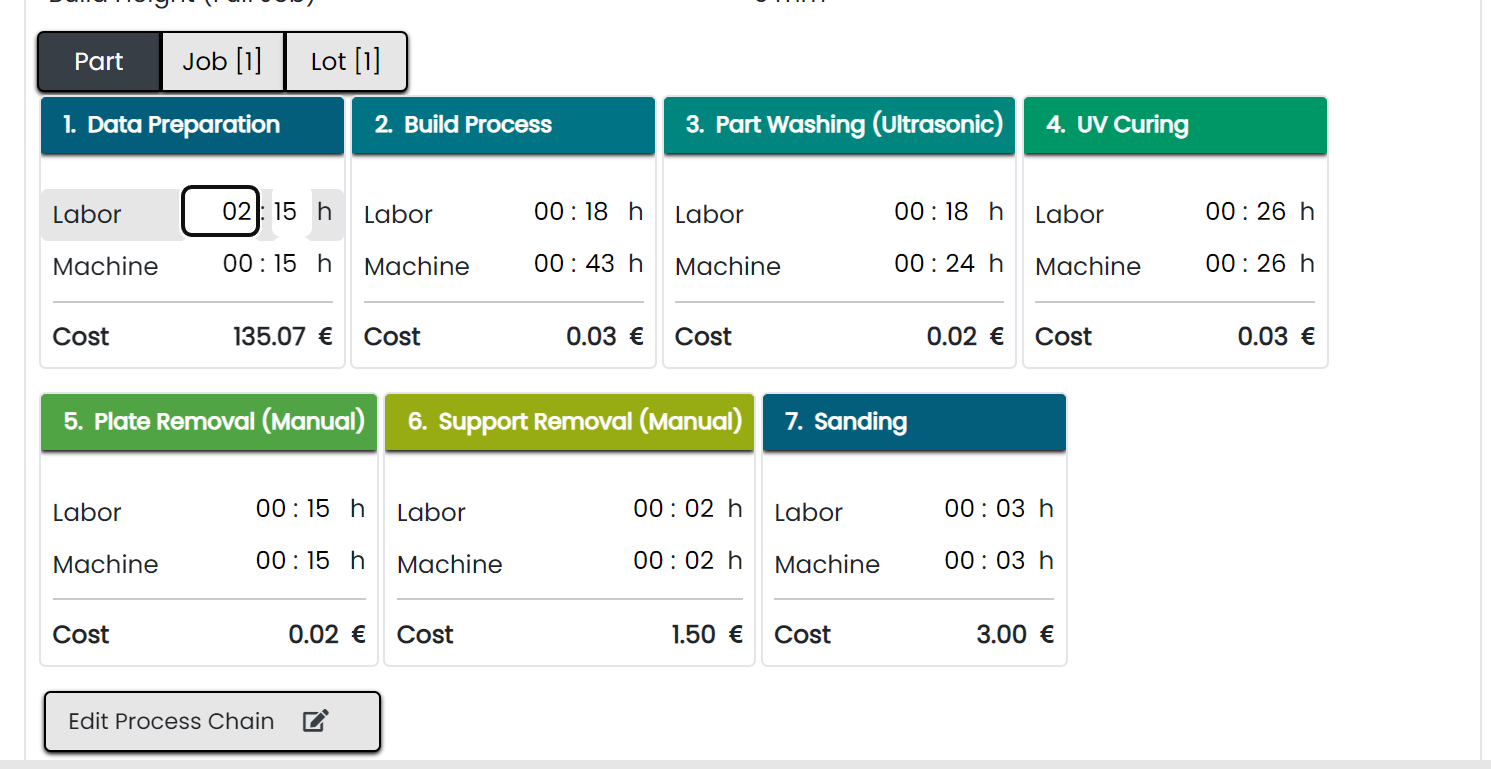Screen dimensions: 1491x769
Task: Open the Lot [1] tab
Action: pyautogui.click(x=346, y=62)
